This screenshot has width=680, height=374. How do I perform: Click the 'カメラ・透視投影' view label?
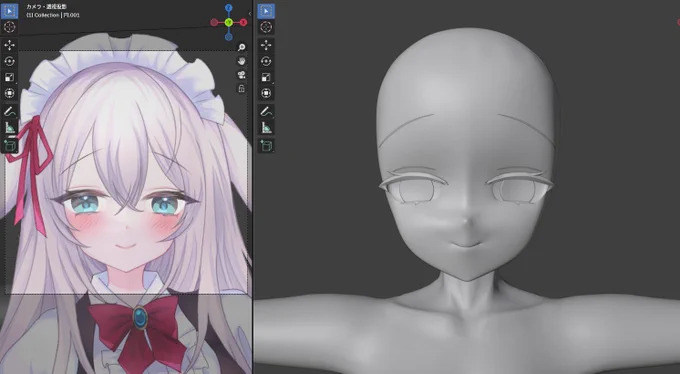click(47, 7)
